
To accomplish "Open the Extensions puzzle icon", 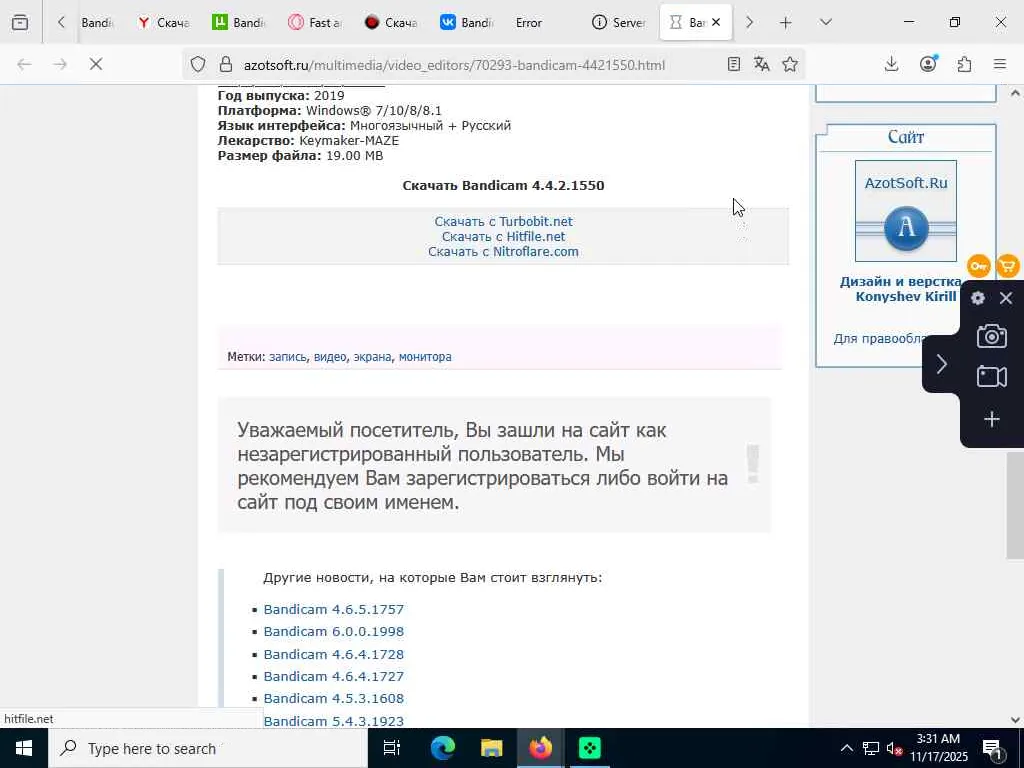I will tap(964, 64).
